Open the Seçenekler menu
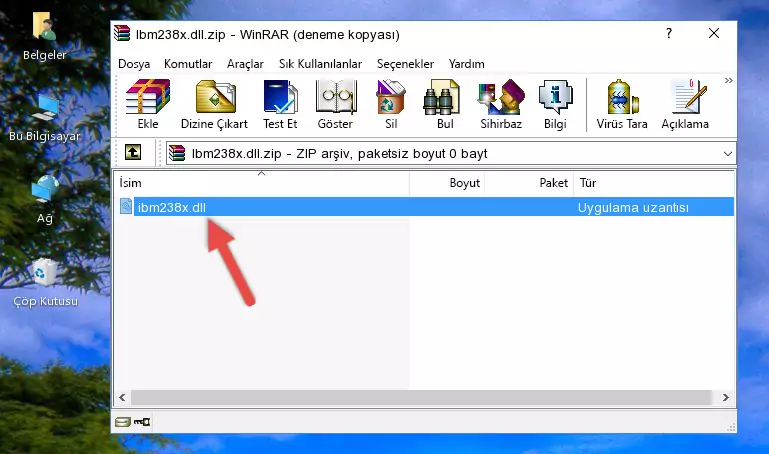This screenshot has height=454, width=769. [405, 64]
